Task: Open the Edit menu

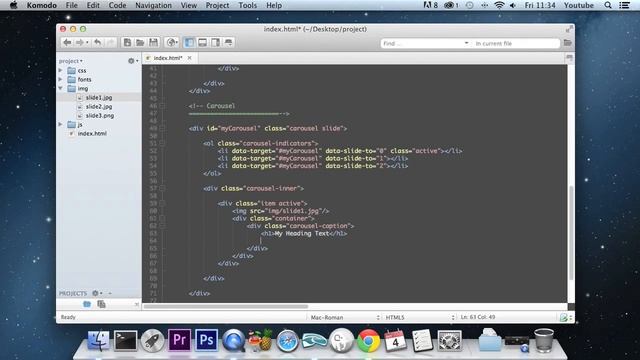Action: (93, 5)
